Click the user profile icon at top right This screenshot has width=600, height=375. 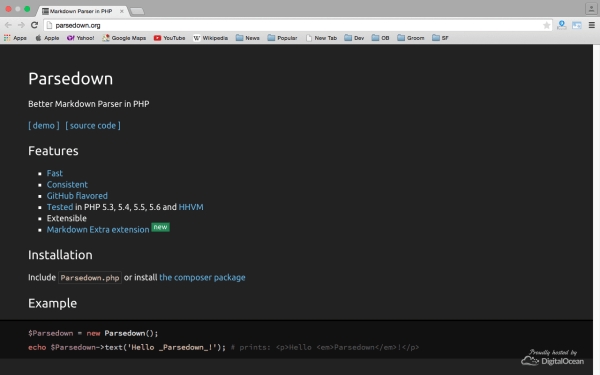point(592,8)
